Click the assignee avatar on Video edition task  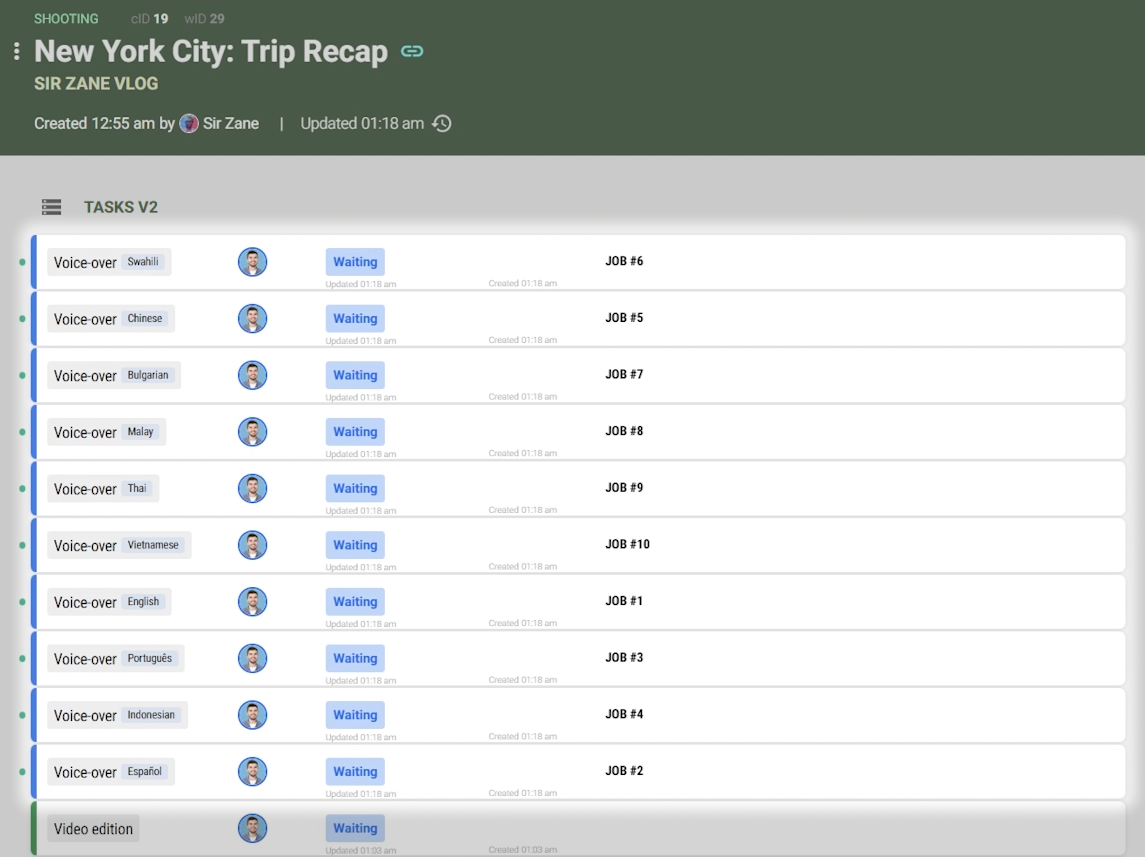(x=252, y=828)
